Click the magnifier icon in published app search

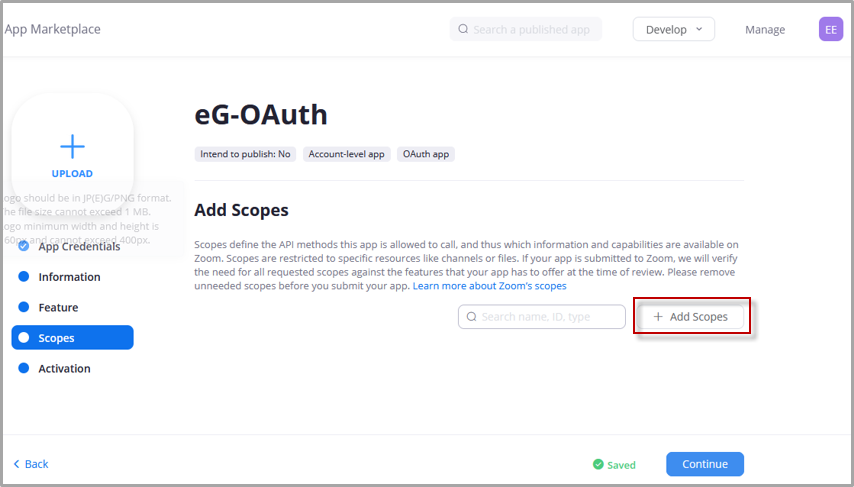click(x=463, y=29)
